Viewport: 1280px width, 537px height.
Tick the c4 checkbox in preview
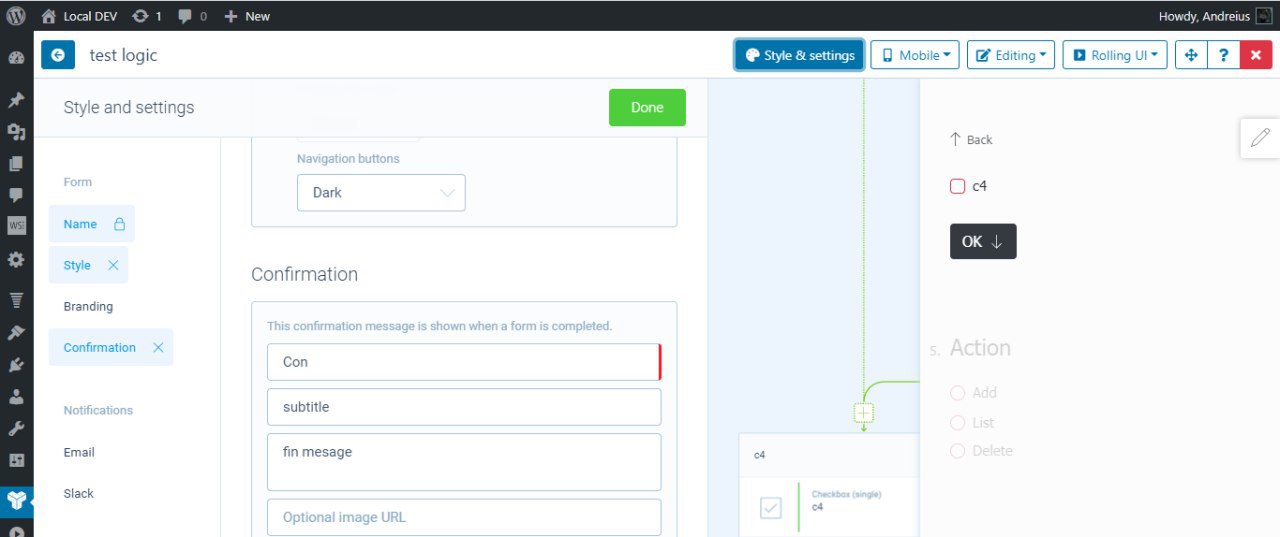pos(957,186)
